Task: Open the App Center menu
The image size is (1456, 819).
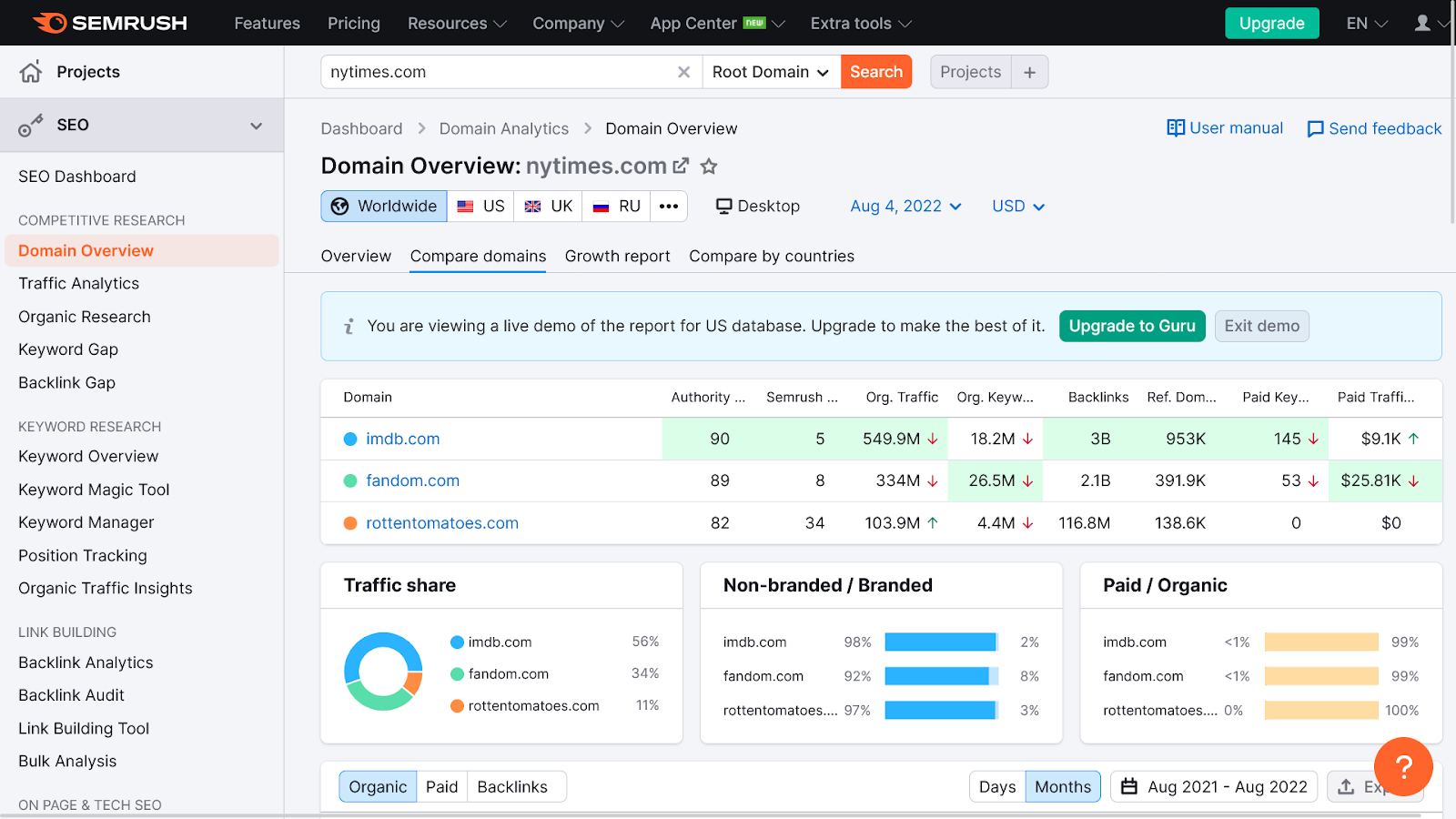Action: point(717,24)
